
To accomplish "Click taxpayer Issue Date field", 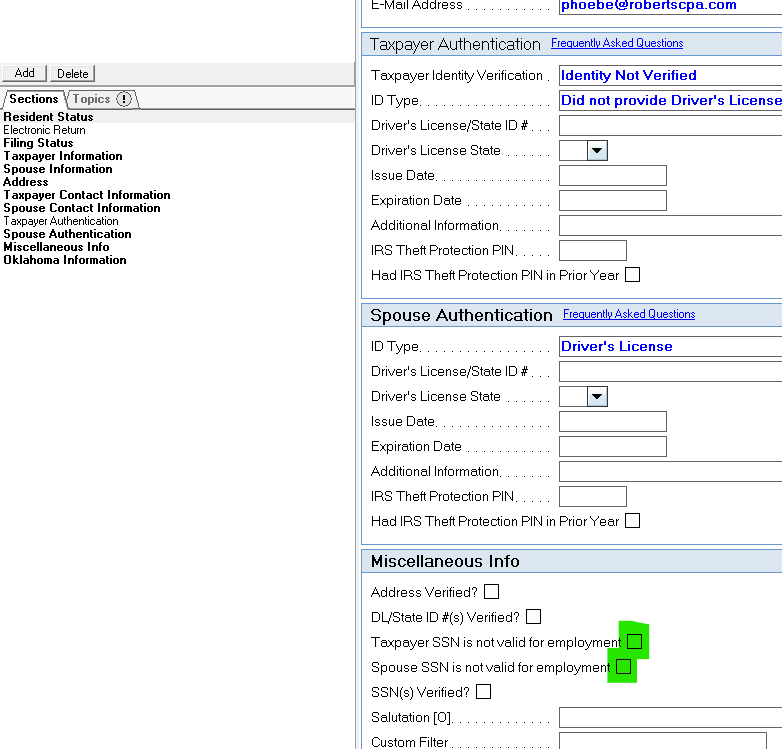I will pyautogui.click(x=613, y=175).
